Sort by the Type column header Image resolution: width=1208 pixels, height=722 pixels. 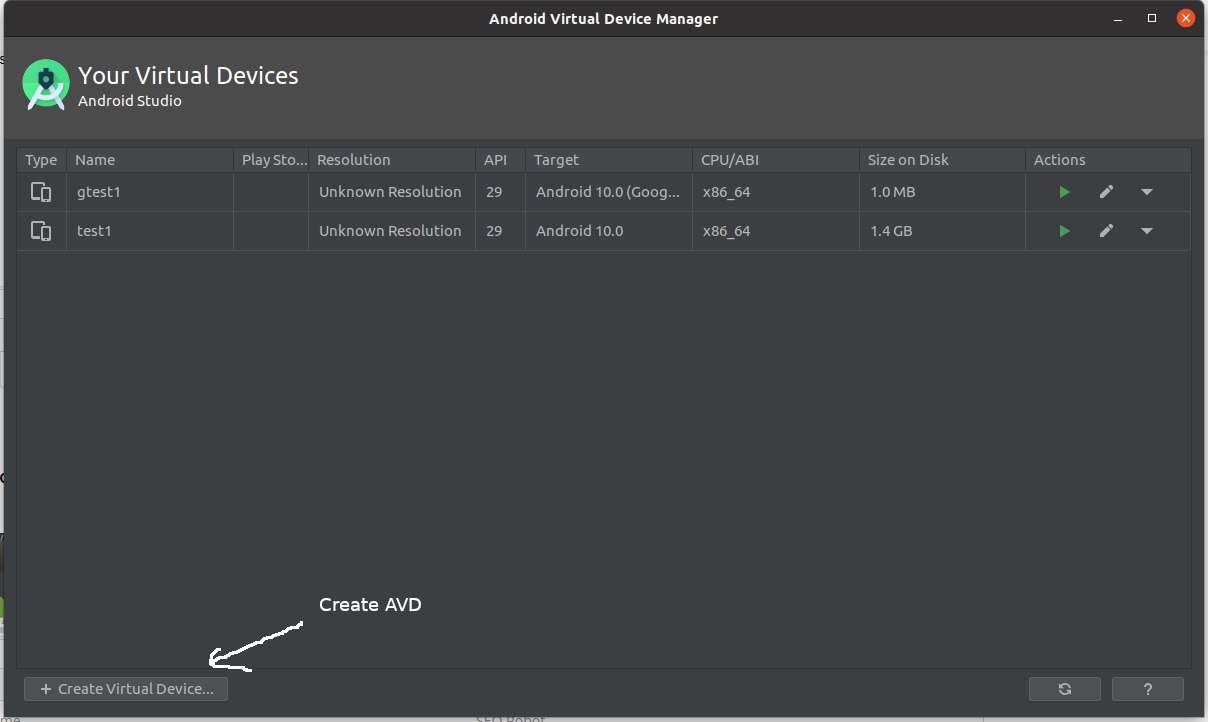(42, 160)
